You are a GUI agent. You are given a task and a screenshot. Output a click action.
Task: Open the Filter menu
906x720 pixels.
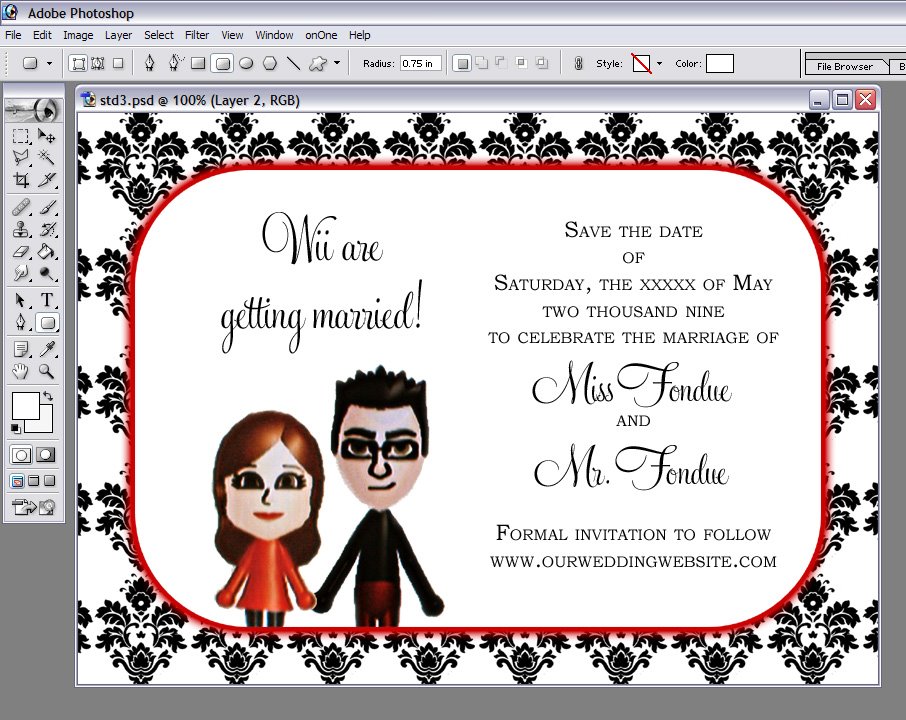196,35
